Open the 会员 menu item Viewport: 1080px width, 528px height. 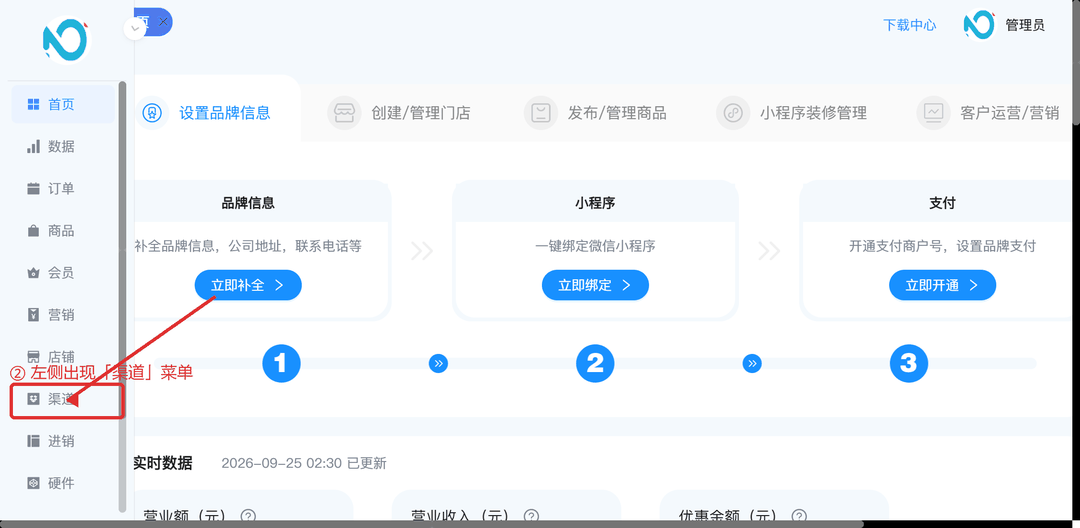point(63,273)
